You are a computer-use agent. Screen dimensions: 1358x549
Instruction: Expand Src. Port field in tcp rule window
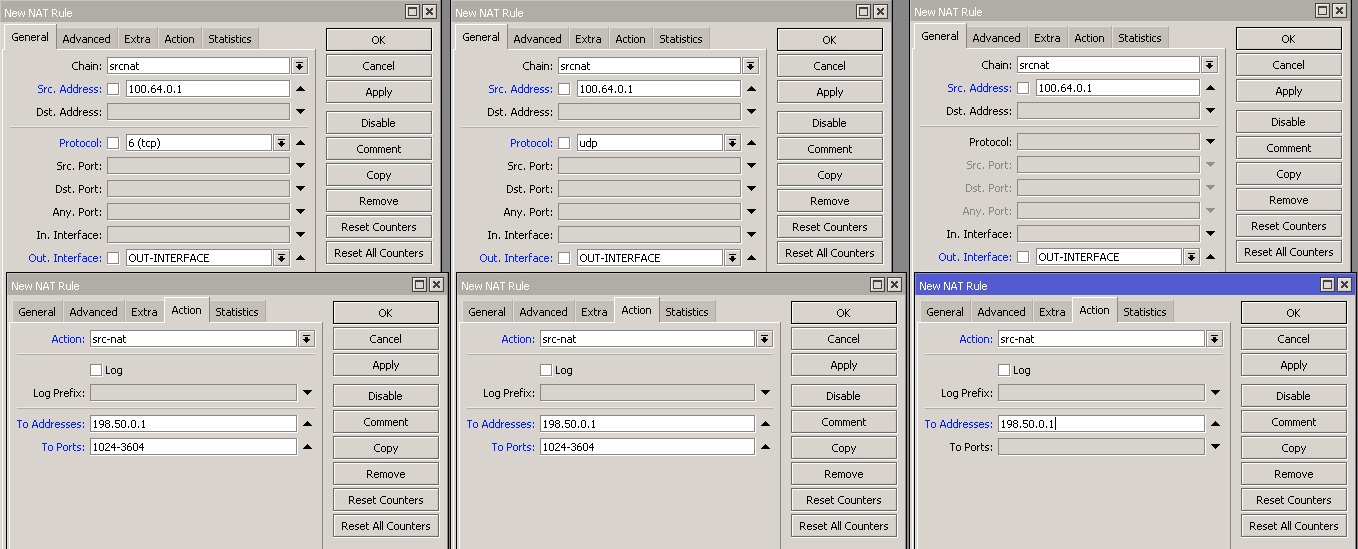(300, 166)
